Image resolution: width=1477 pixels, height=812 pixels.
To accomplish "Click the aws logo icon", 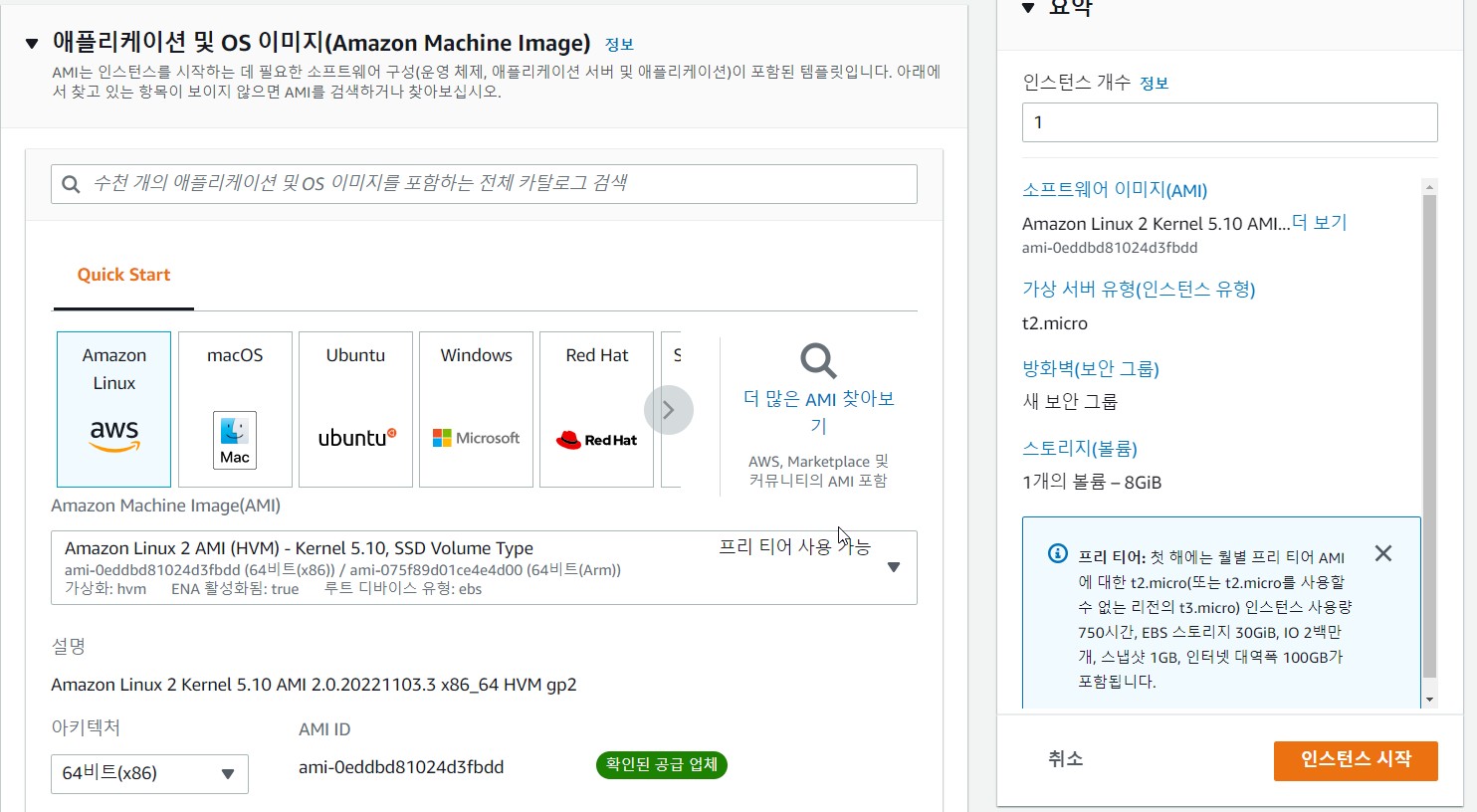I will (114, 436).
